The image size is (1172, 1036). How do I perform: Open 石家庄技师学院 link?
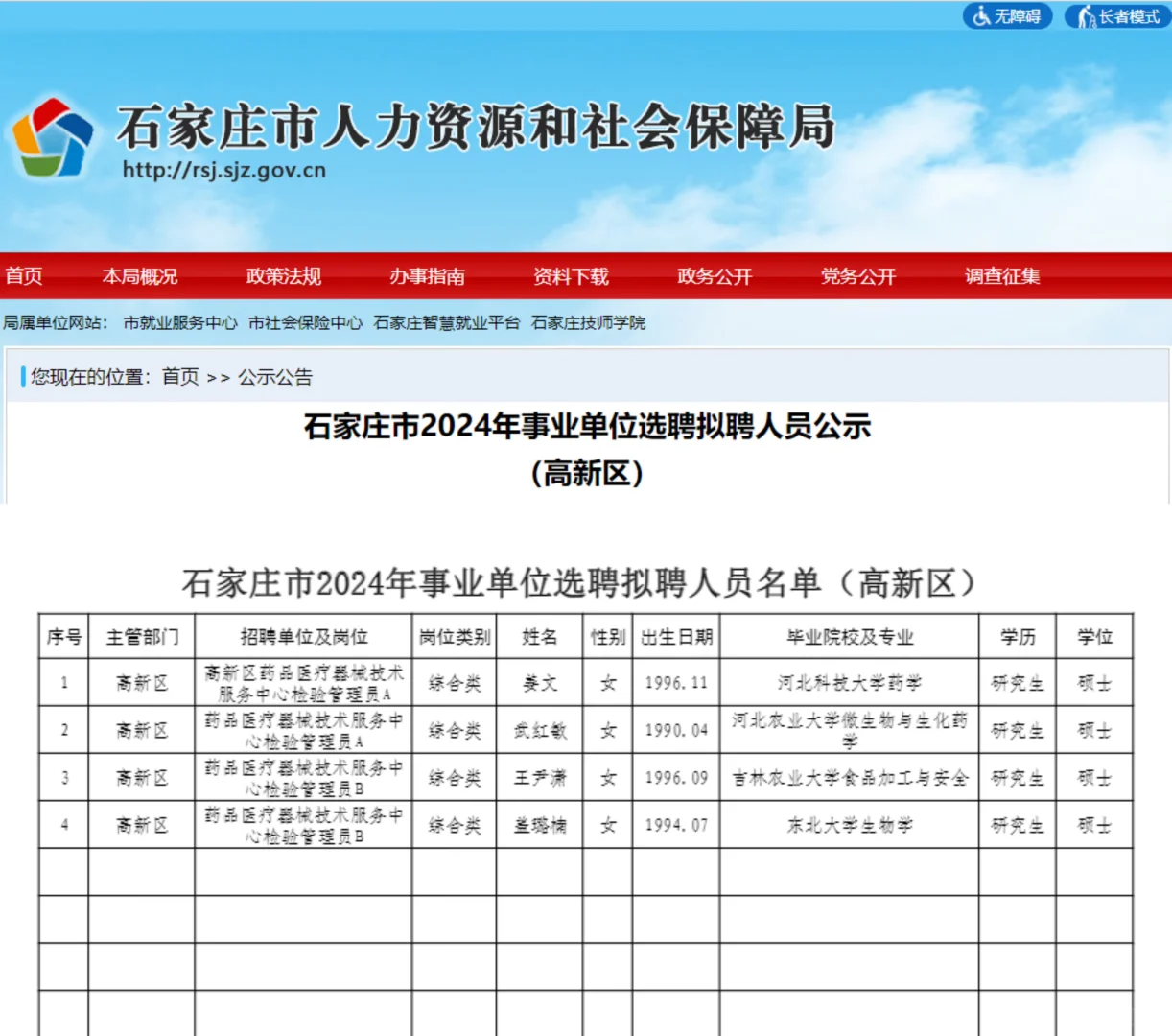click(589, 323)
